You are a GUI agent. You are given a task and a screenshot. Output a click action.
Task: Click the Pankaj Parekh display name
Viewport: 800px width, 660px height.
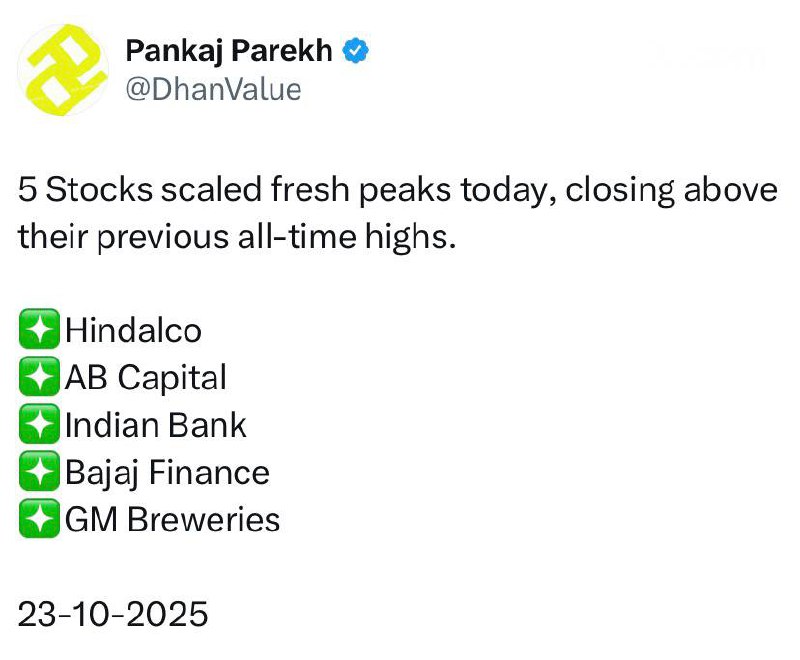(228, 51)
